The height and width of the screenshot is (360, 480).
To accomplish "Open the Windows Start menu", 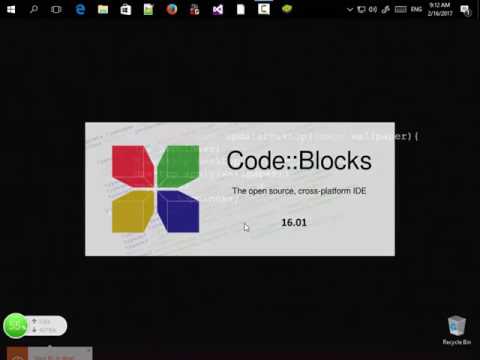I will (x=11, y=9).
